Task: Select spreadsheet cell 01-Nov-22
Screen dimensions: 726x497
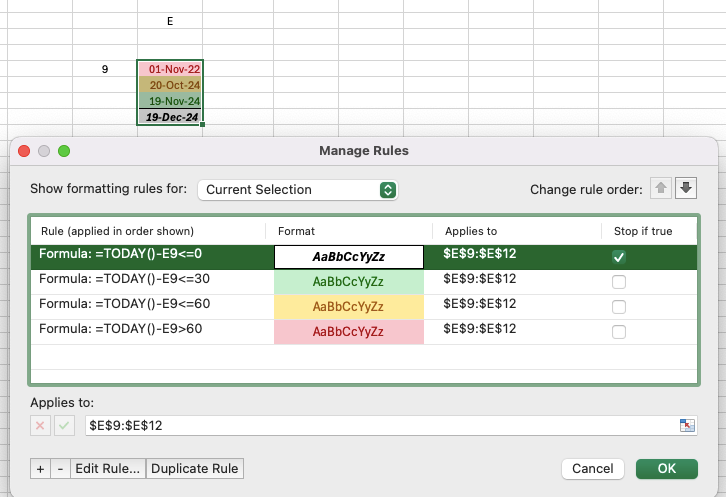Action: [170, 69]
